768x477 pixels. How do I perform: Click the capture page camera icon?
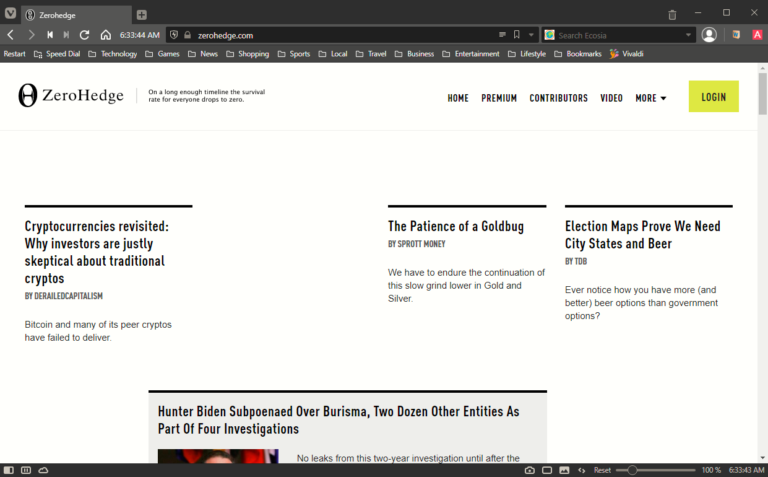pos(530,470)
